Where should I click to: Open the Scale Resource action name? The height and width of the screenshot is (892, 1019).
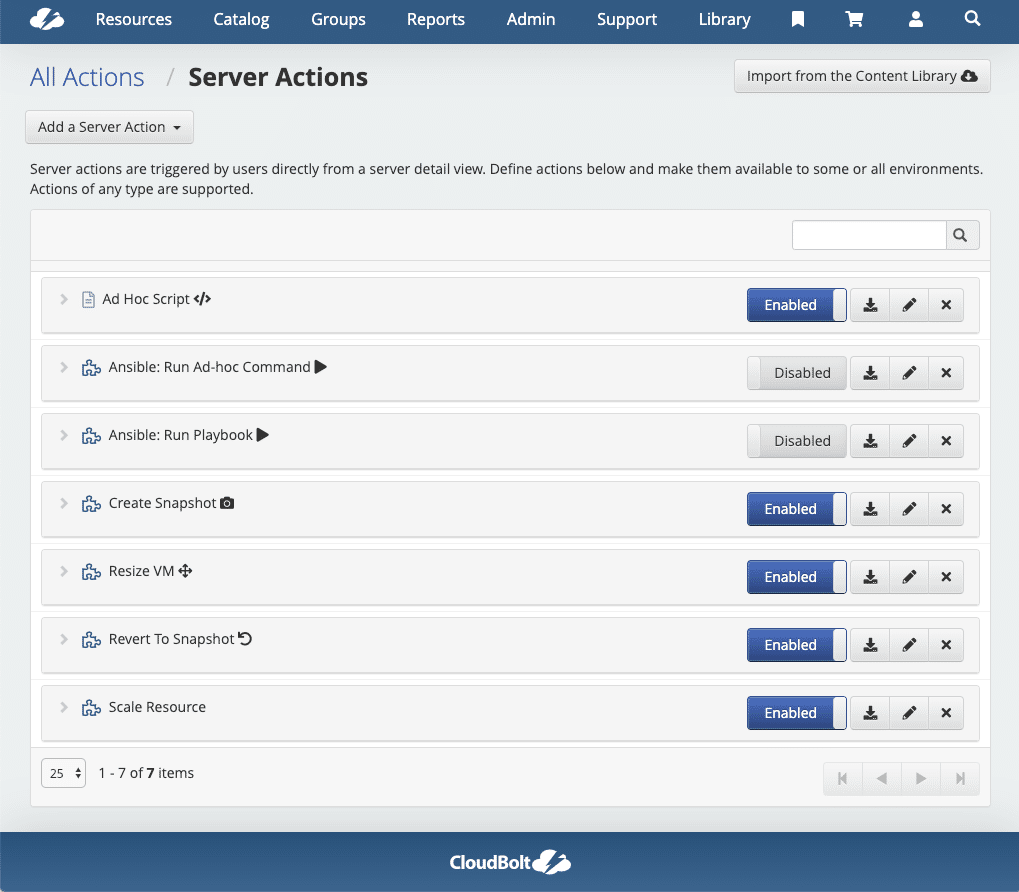(157, 707)
